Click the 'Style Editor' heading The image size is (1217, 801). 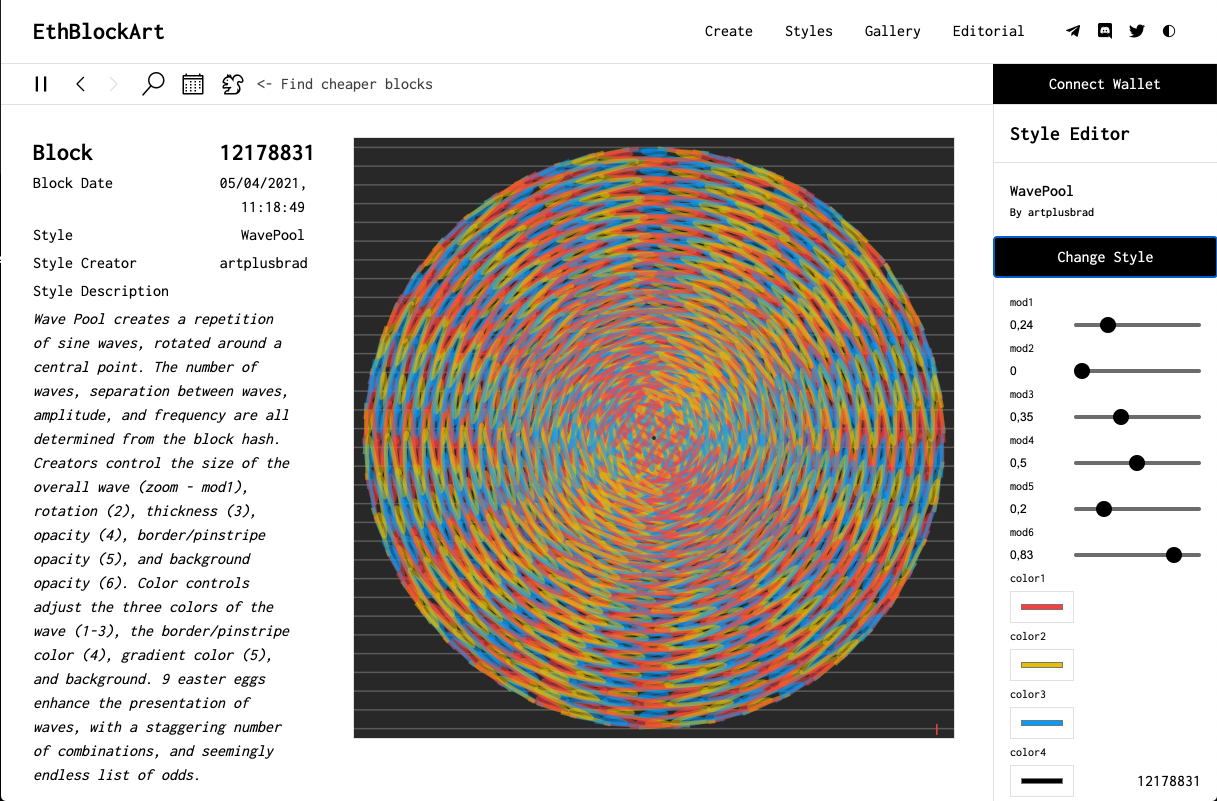(1070, 134)
